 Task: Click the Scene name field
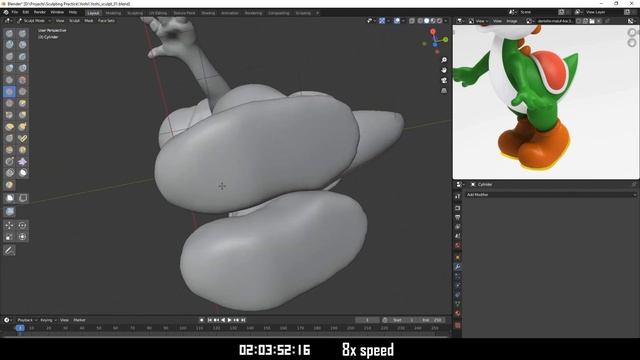pyautogui.click(x=537, y=12)
